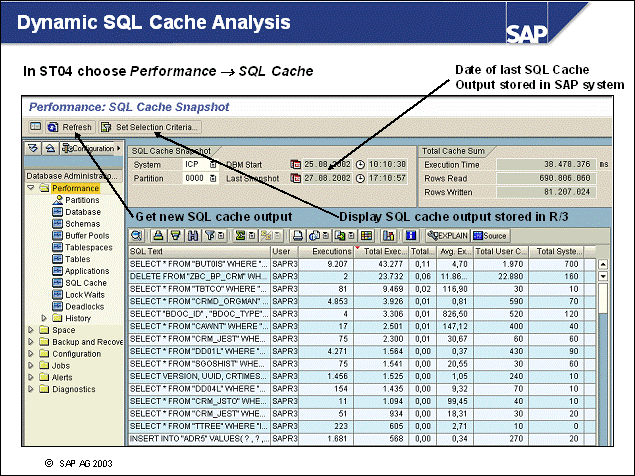Expand the History folder
This screenshot has width=635, height=476.
pyautogui.click(x=44, y=318)
